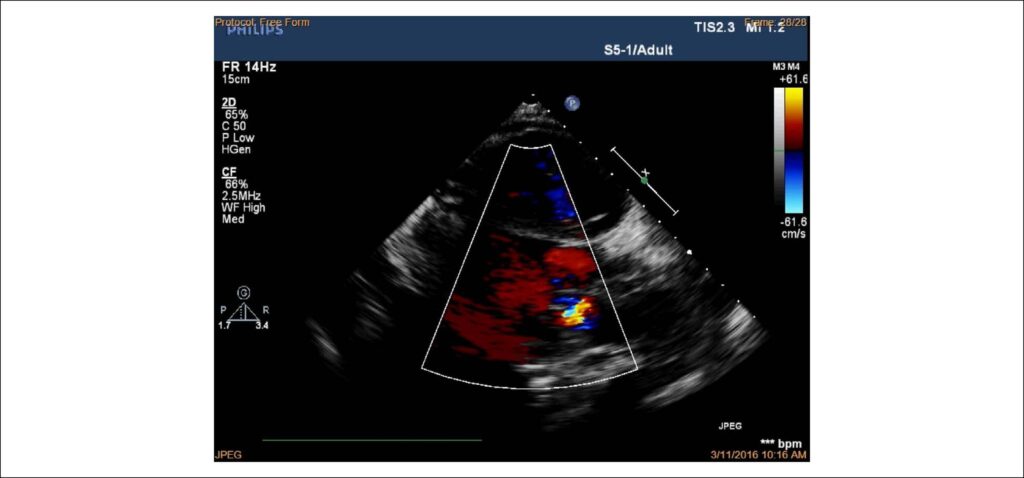Click the circled G icon
The height and width of the screenshot is (478, 1024).
(x=244, y=293)
